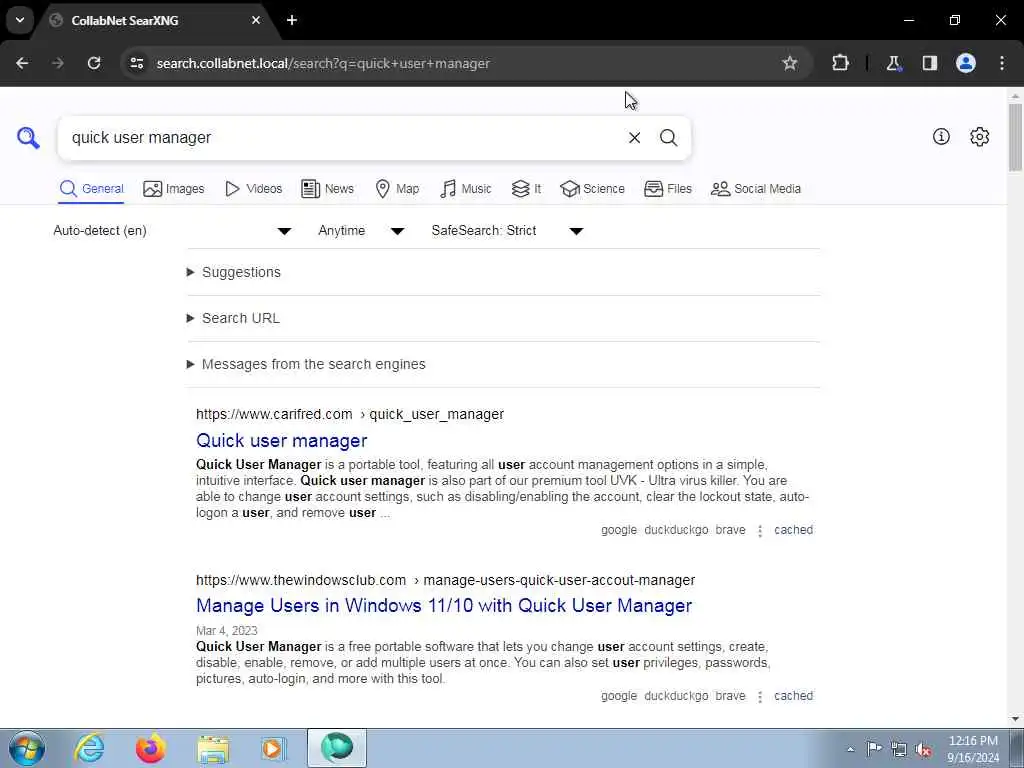
Task: Show hidden tray icons arrow
Action: (850, 749)
